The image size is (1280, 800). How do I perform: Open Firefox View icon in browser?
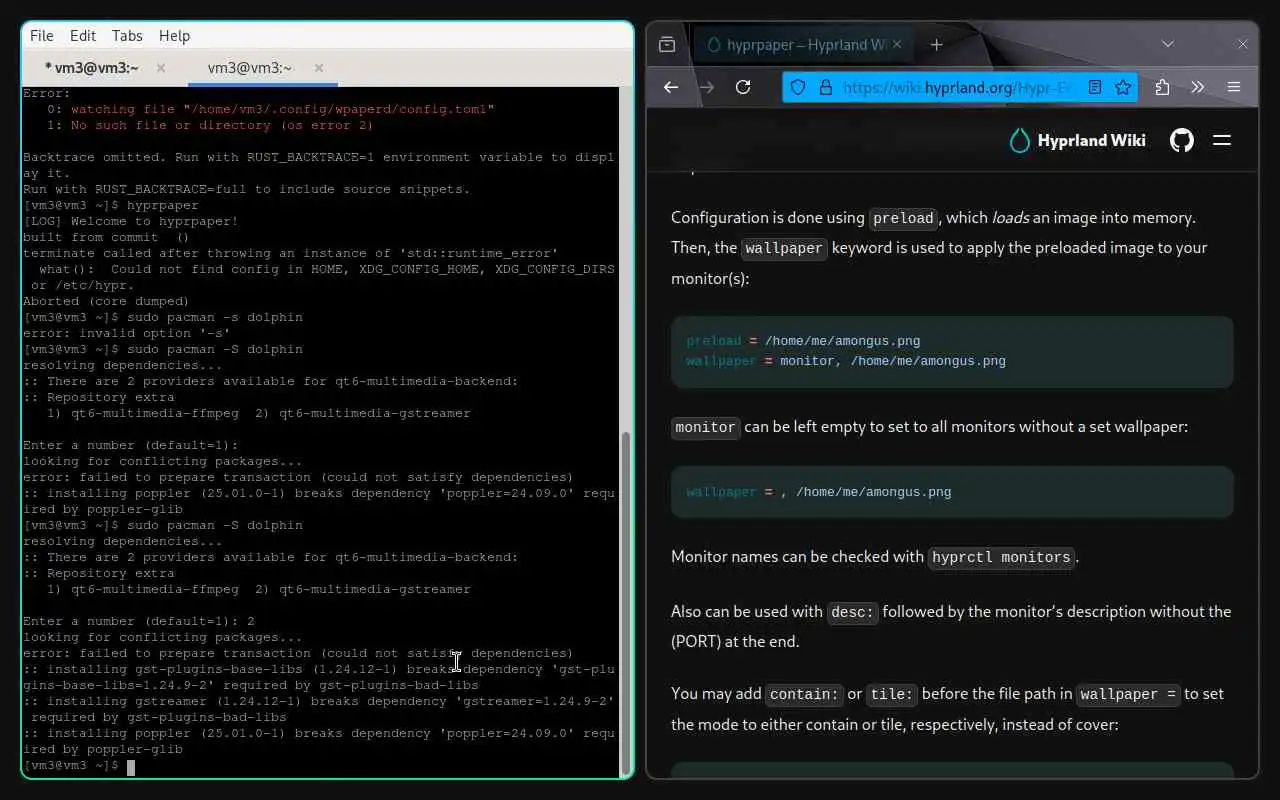[667, 45]
